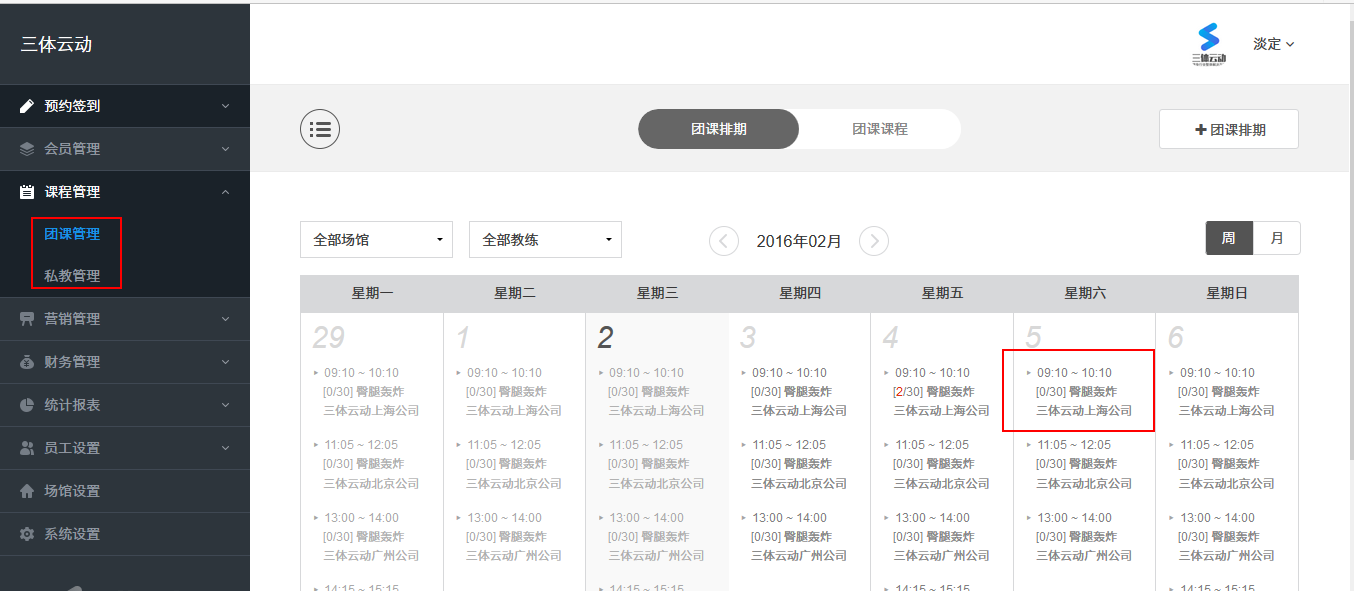The width and height of the screenshot is (1354, 591).
Task: Go to next month arrow
Action: 874,241
